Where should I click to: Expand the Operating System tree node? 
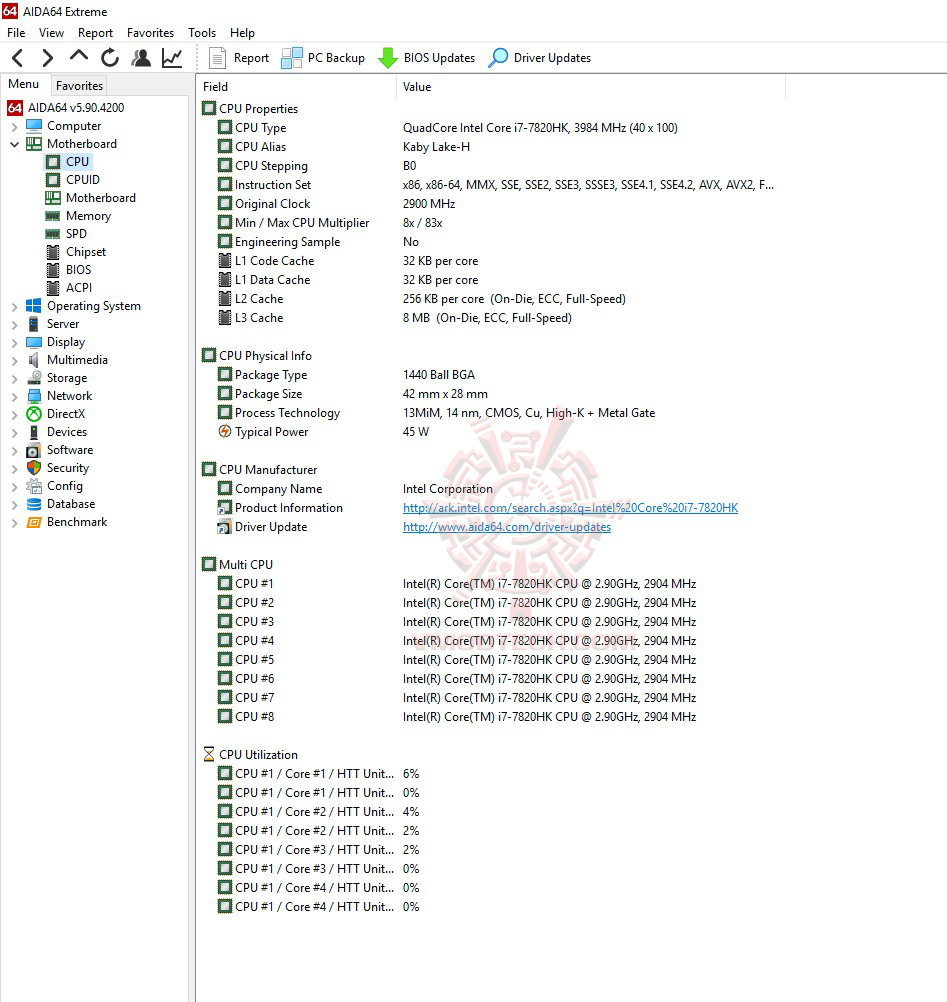tap(15, 307)
